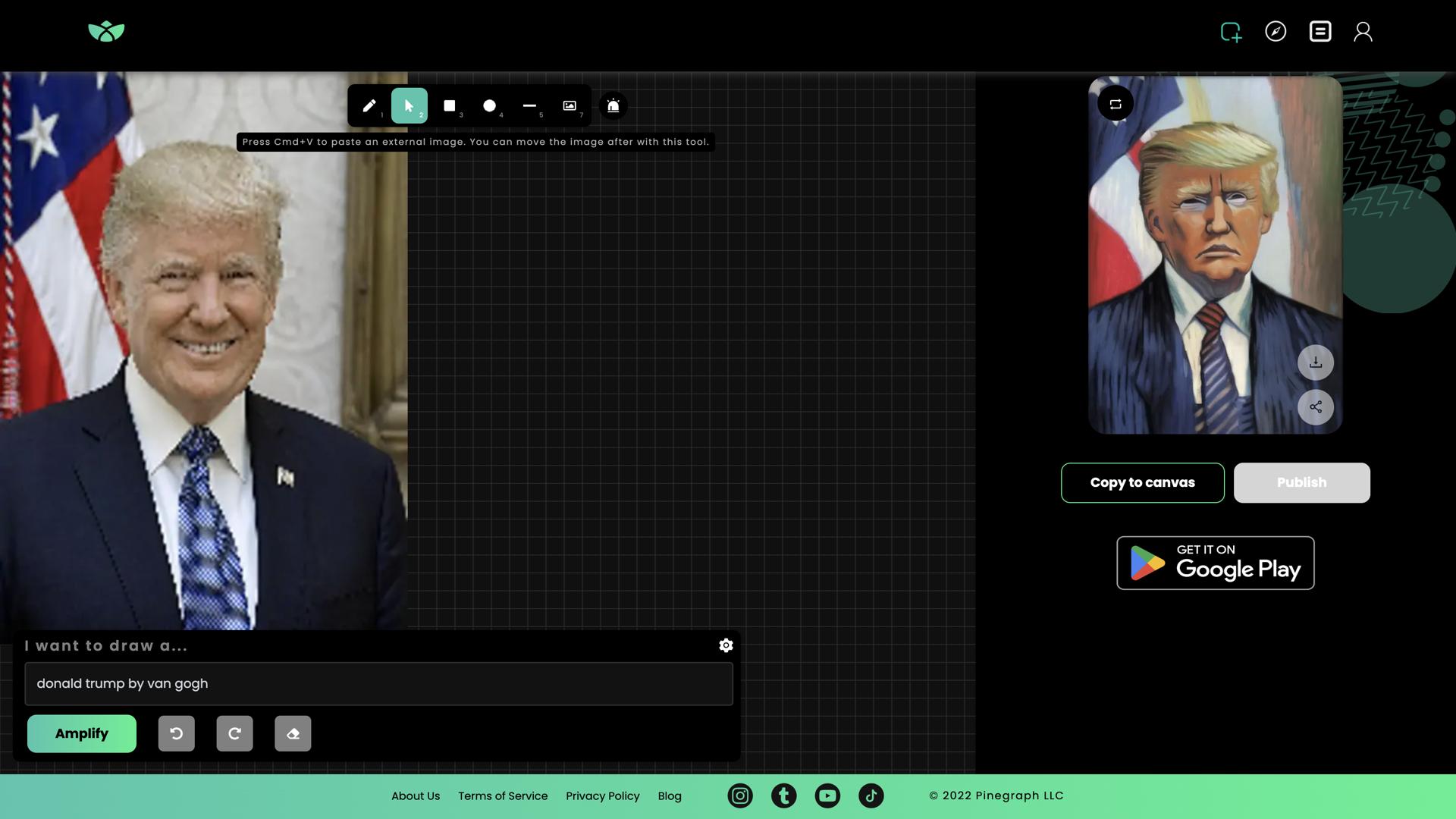
Task: Click Copy to canvas button
Action: pyautogui.click(x=1142, y=483)
